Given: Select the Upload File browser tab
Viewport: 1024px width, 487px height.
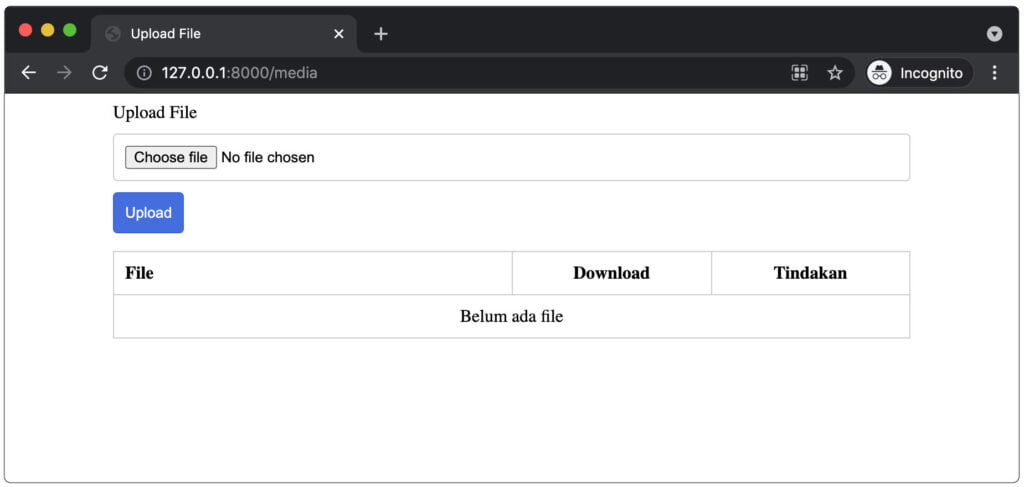Looking at the screenshot, I should pyautogui.click(x=224, y=34).
